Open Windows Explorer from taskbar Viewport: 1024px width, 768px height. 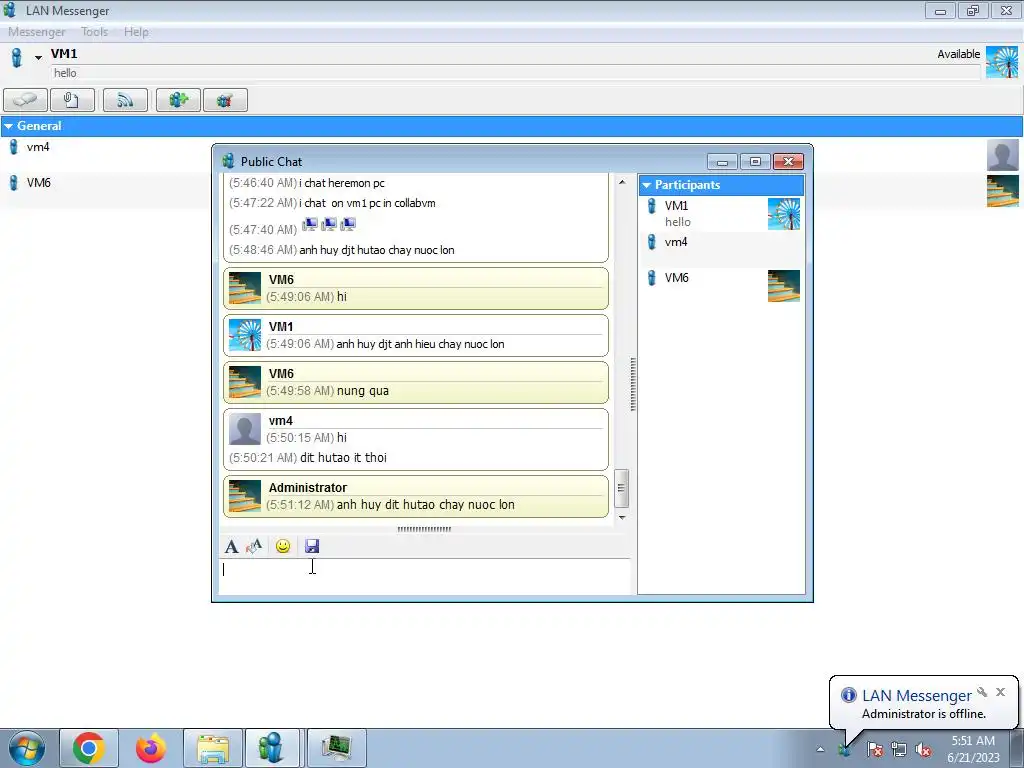213,748
